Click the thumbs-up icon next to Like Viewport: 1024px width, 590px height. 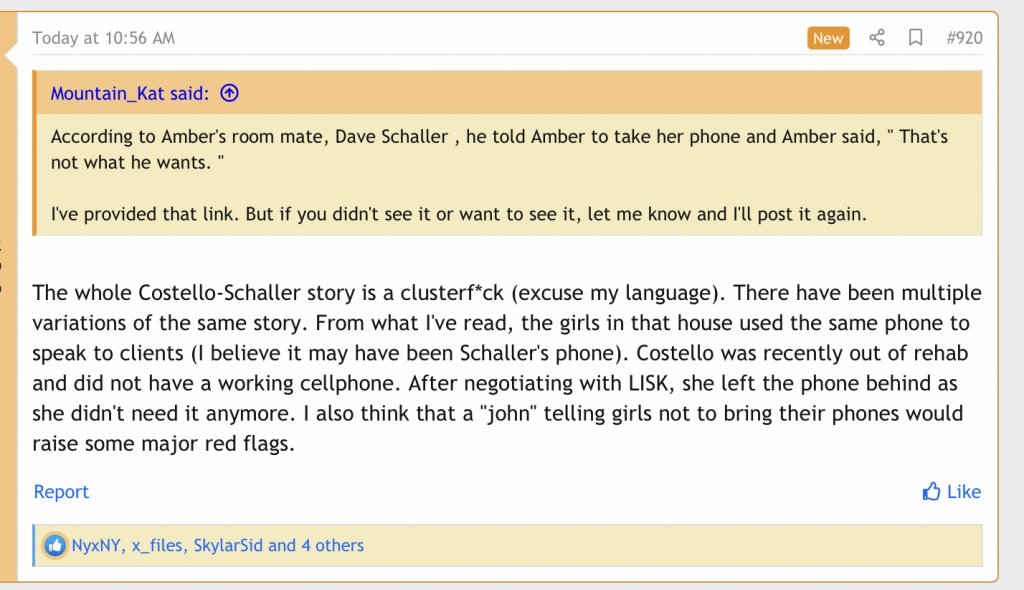(x=931, y=492)
